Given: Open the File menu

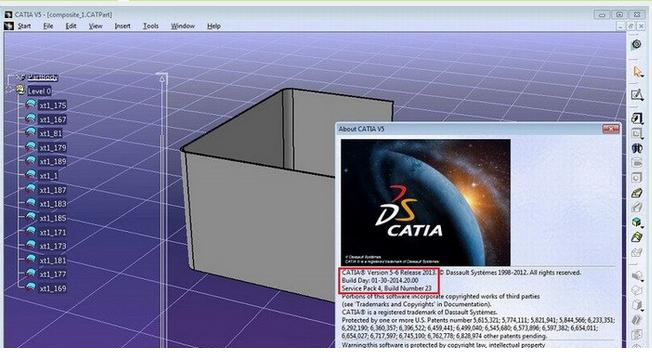Looking at the screenshot, I should pos(48,26).
